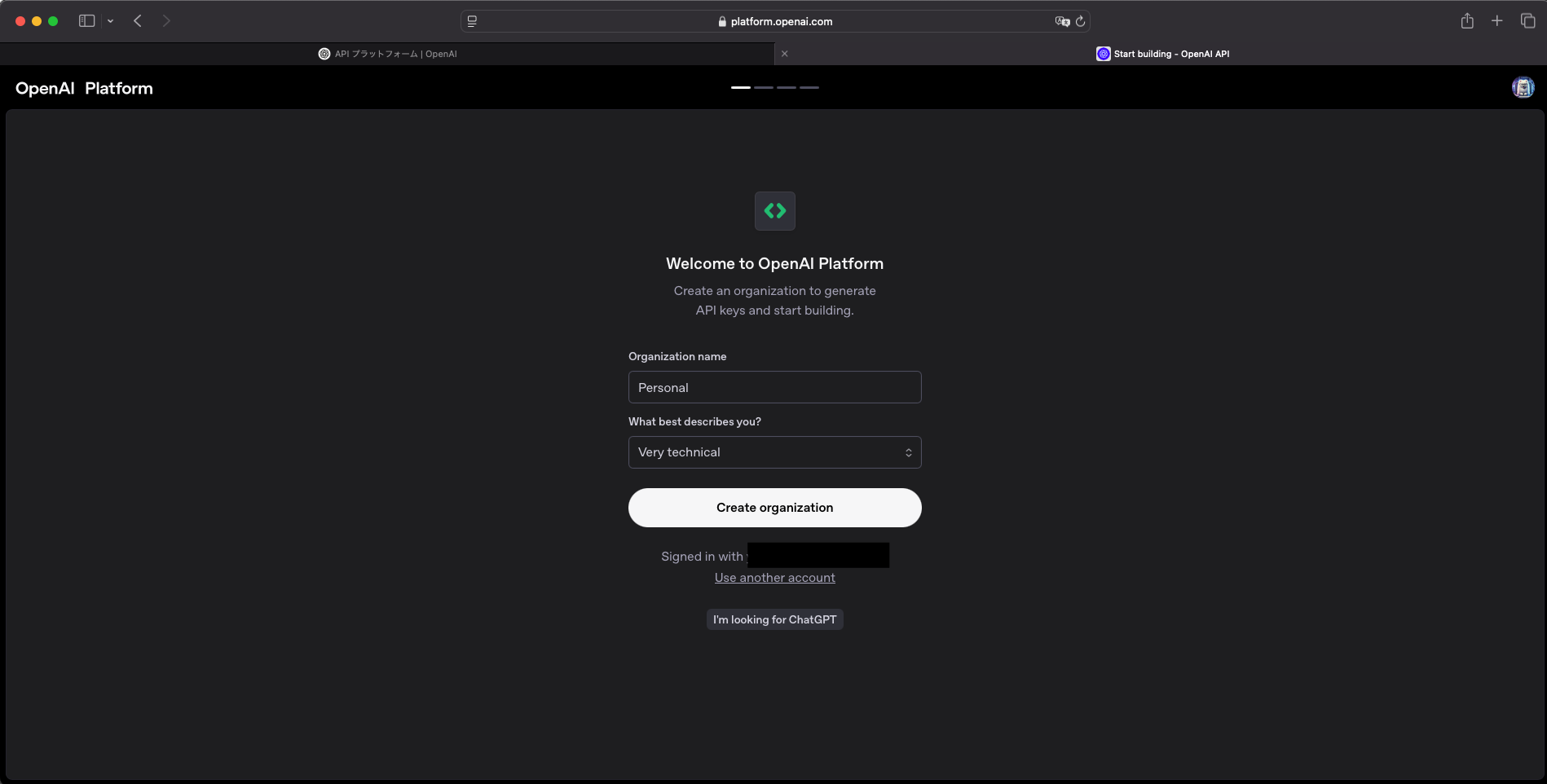1547x784 pixels.
Task: Open the user profile avatar
Action: 1523,87
